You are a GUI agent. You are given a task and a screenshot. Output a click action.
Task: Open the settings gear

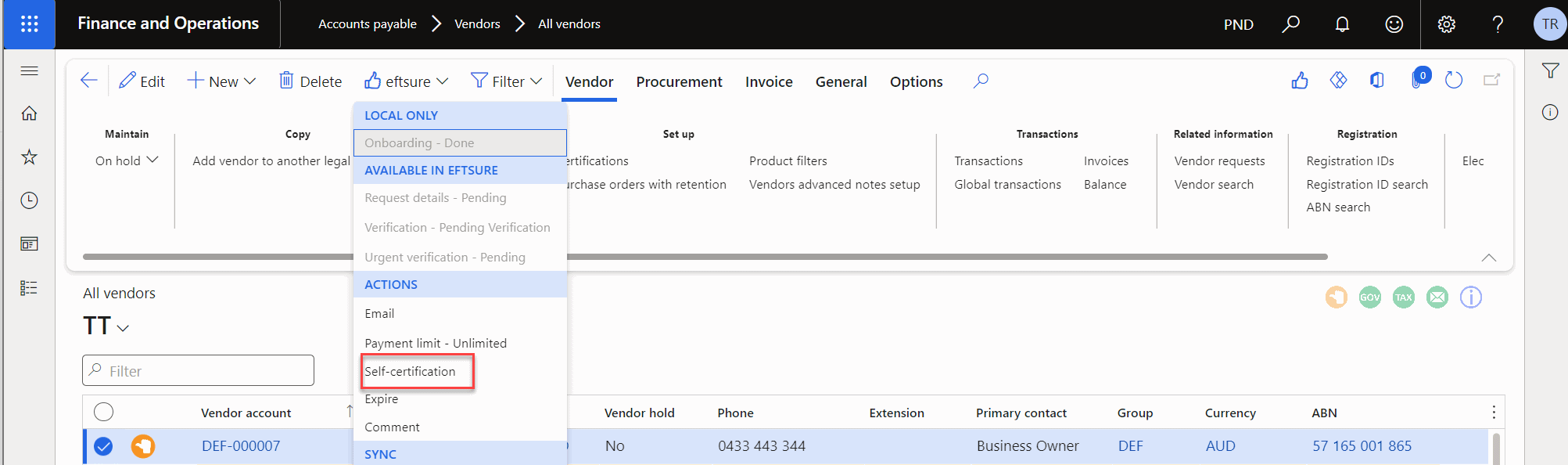(1446, 24)
